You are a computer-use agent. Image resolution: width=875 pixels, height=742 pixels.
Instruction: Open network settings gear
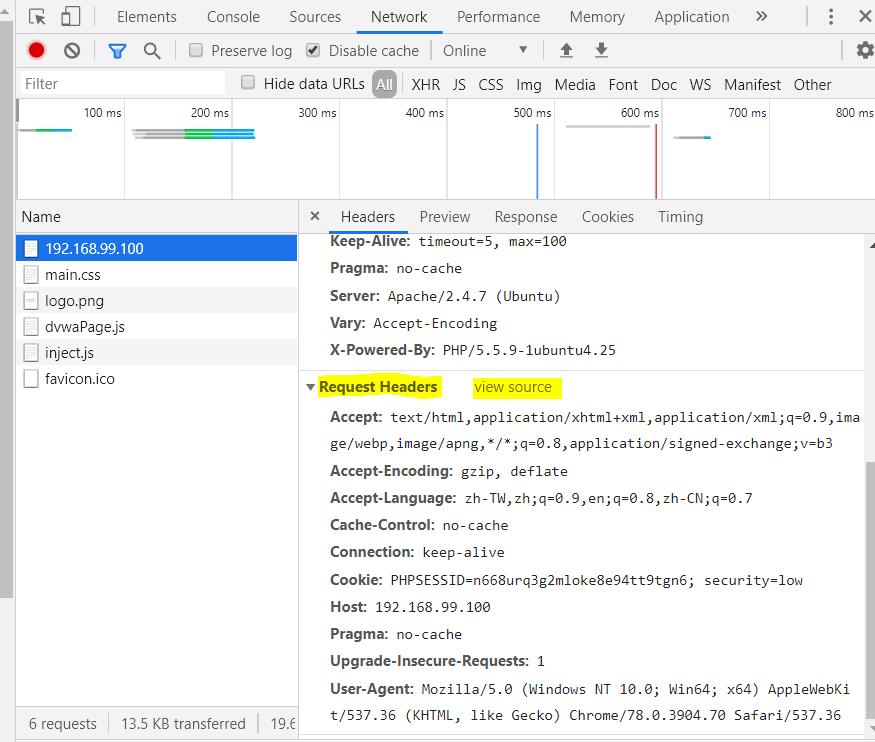[x=866, y=50]
